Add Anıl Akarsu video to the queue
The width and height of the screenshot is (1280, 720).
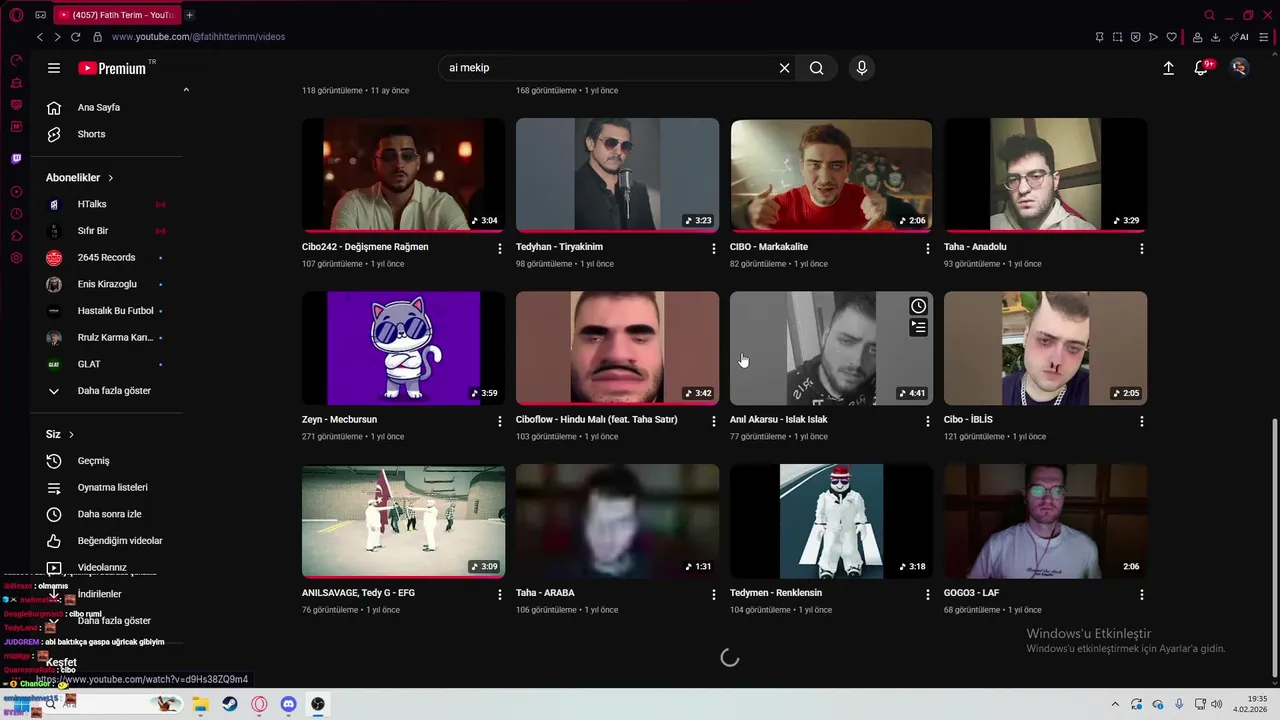(918, 328)
